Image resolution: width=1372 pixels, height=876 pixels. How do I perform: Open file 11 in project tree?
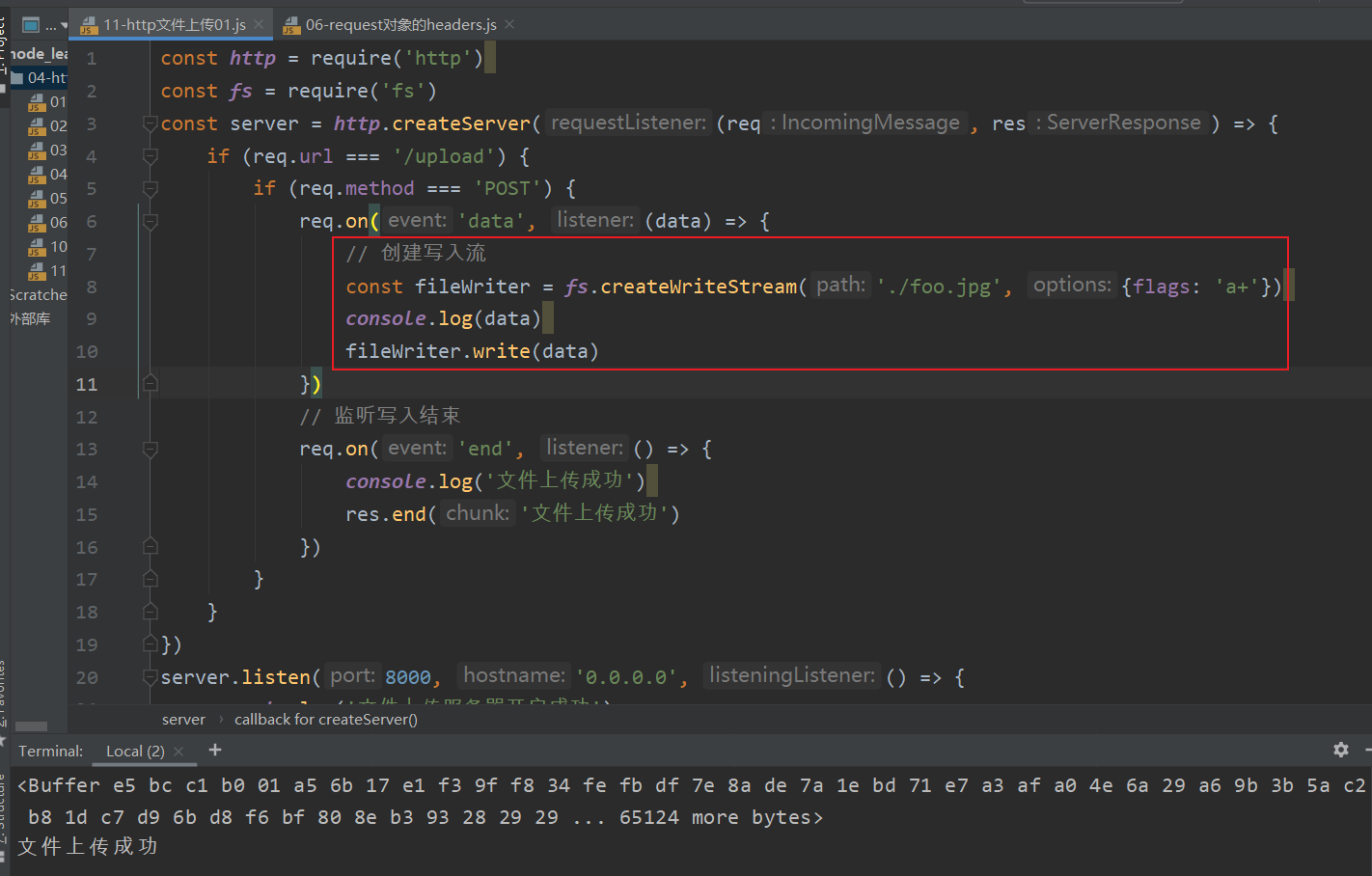(48, 270)
